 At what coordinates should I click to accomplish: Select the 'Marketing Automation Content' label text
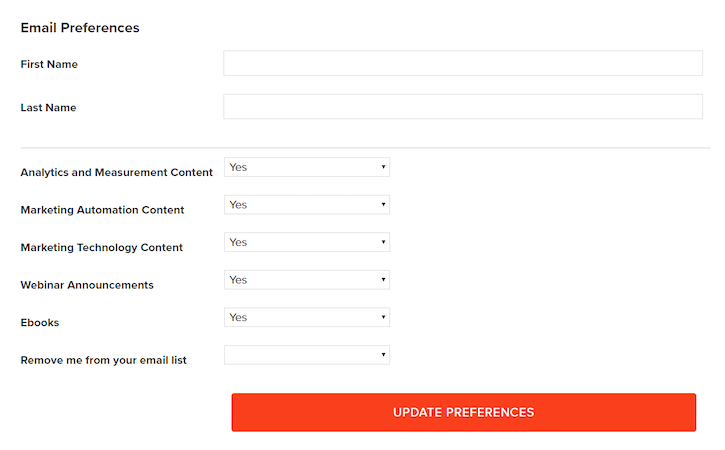(x=102, y=210)
